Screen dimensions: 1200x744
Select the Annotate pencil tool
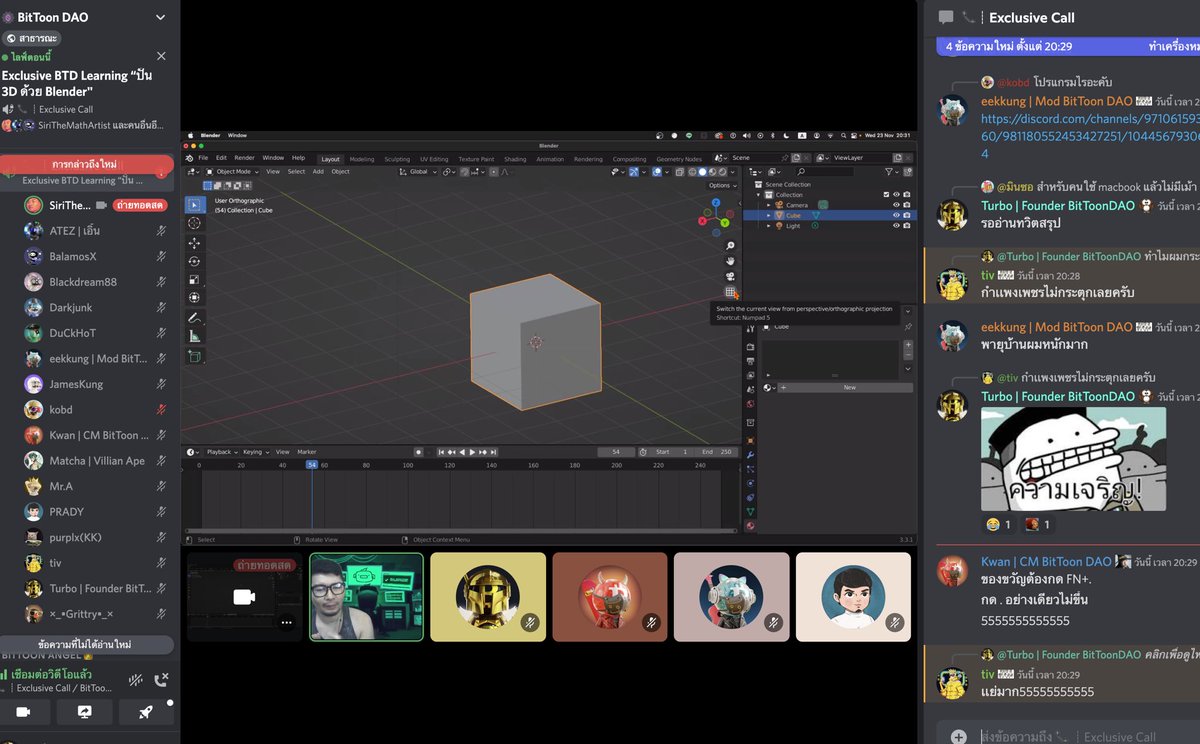[195, 318]
